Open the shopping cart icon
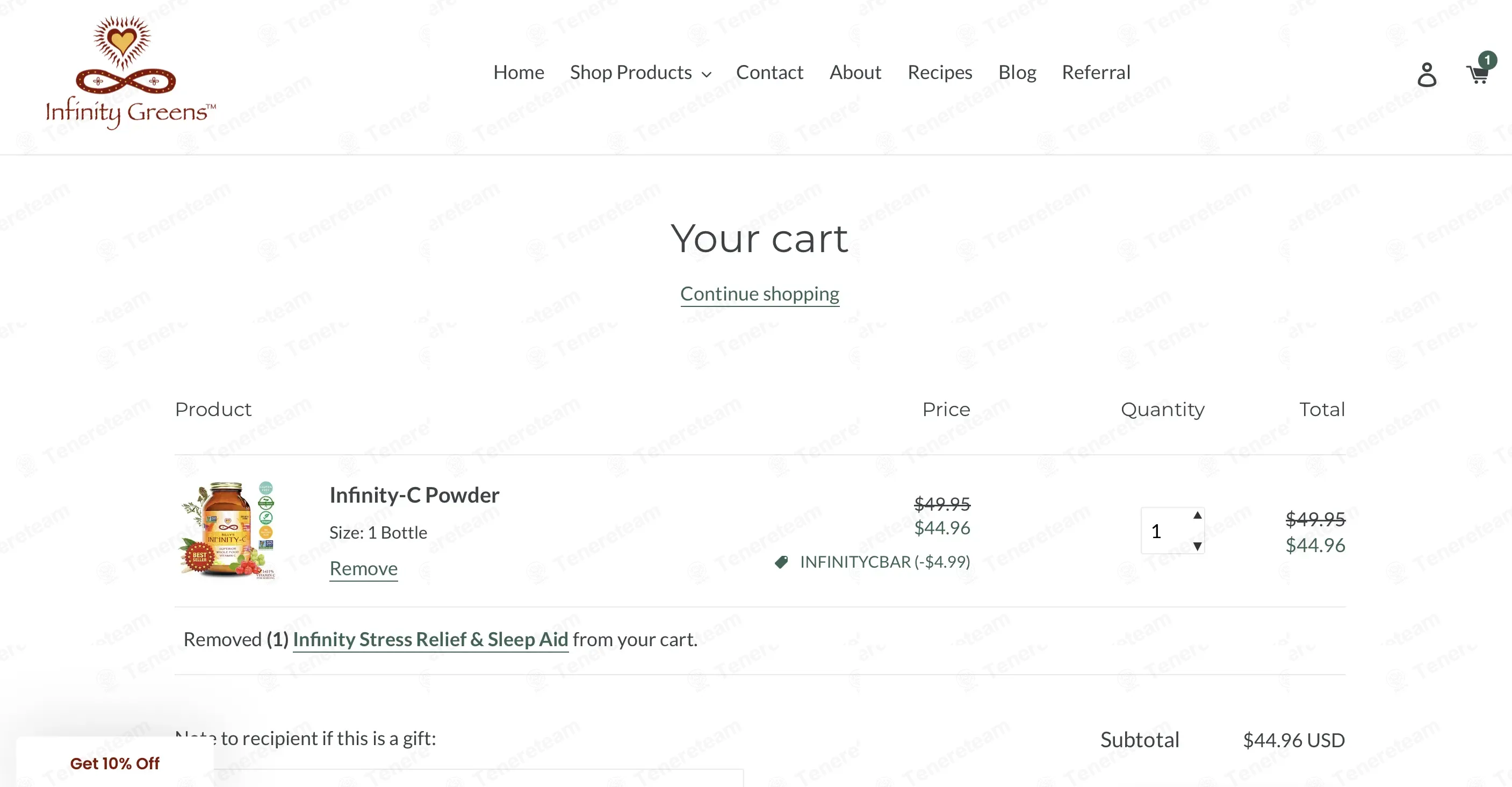1512x787 pixels. pos(1478,75)
